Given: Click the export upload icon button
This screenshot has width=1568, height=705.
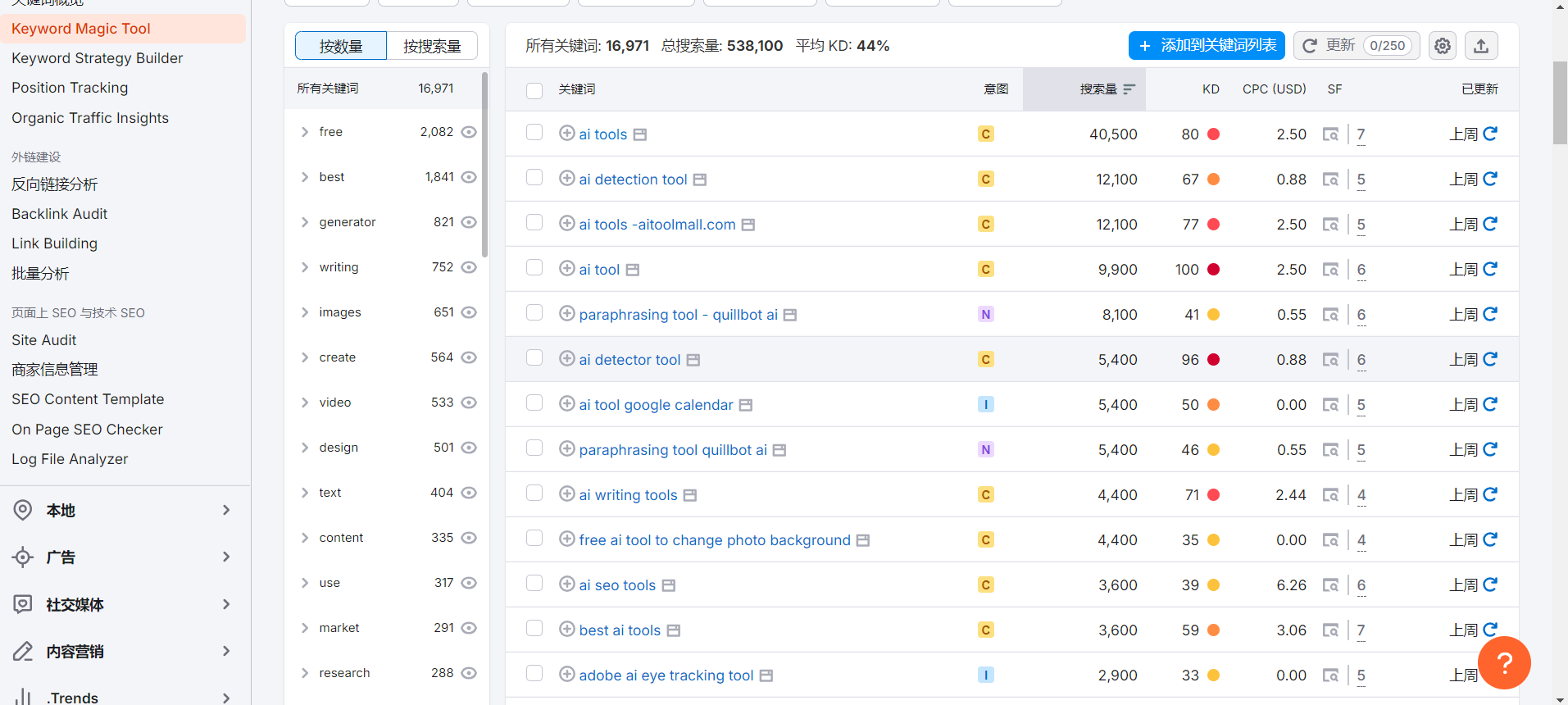Looking at the screenshot, I should click(1481, 46).
